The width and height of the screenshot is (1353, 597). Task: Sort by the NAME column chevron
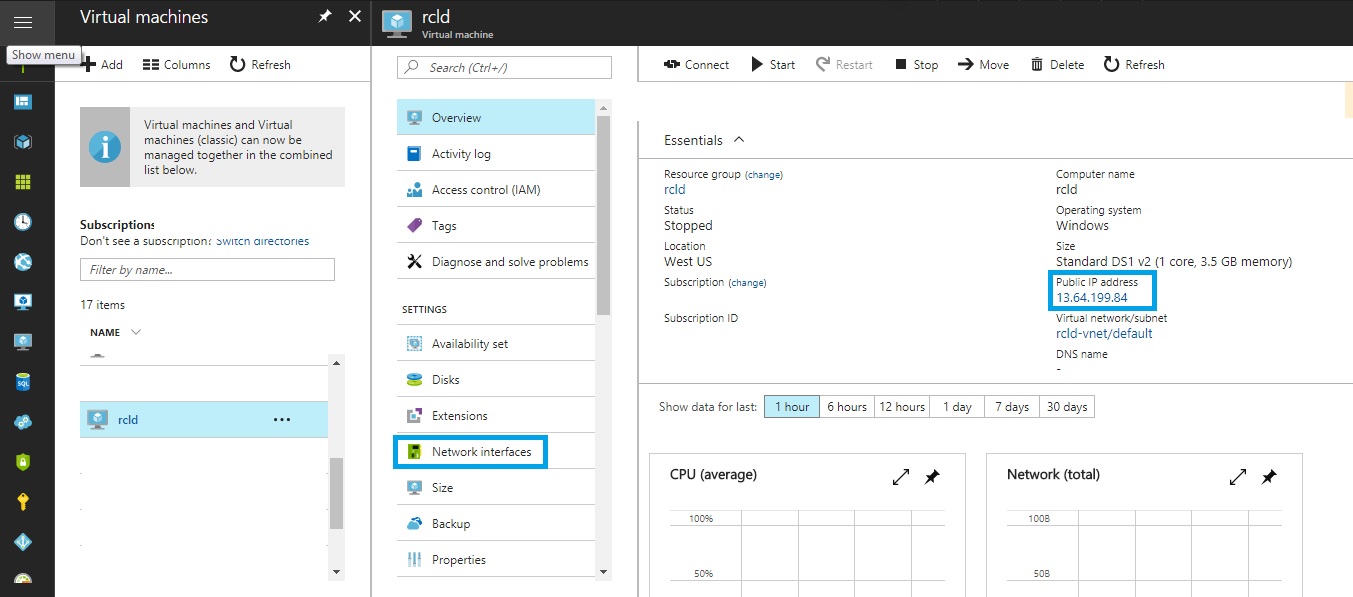tap(137, 332)
